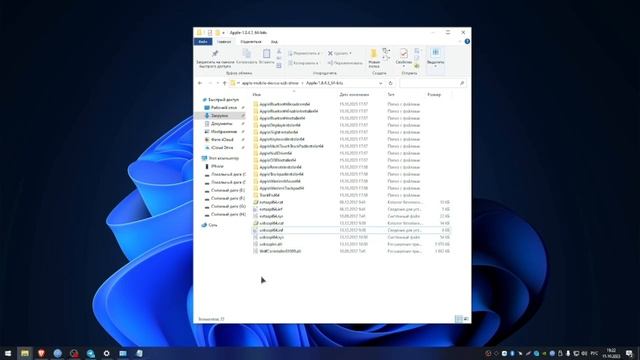Viewport: 640px width, 360px height.
Task: Open the Brave browser taskbar icon
Action: 41,353
